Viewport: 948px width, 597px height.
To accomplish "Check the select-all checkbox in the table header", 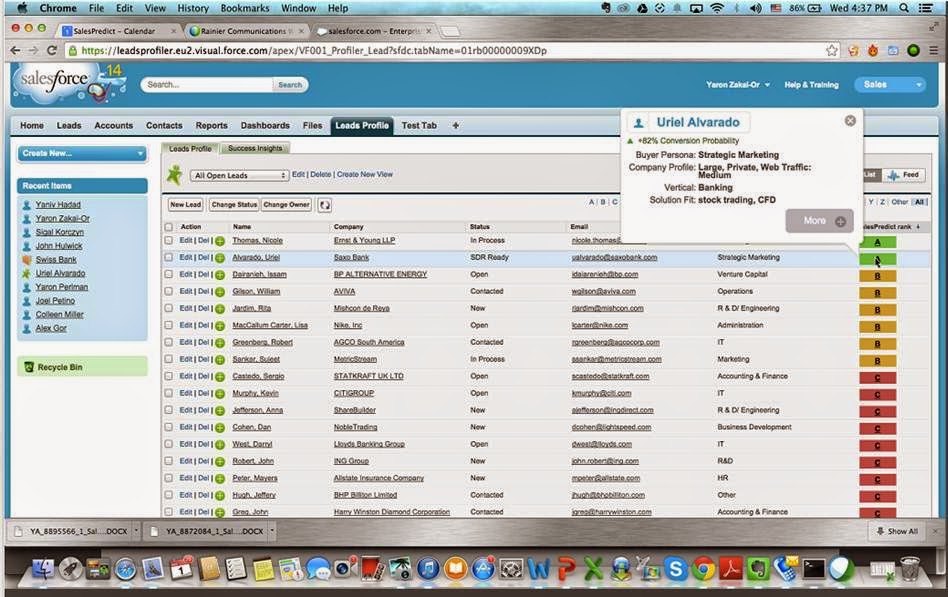I will (x=168, y=227).
